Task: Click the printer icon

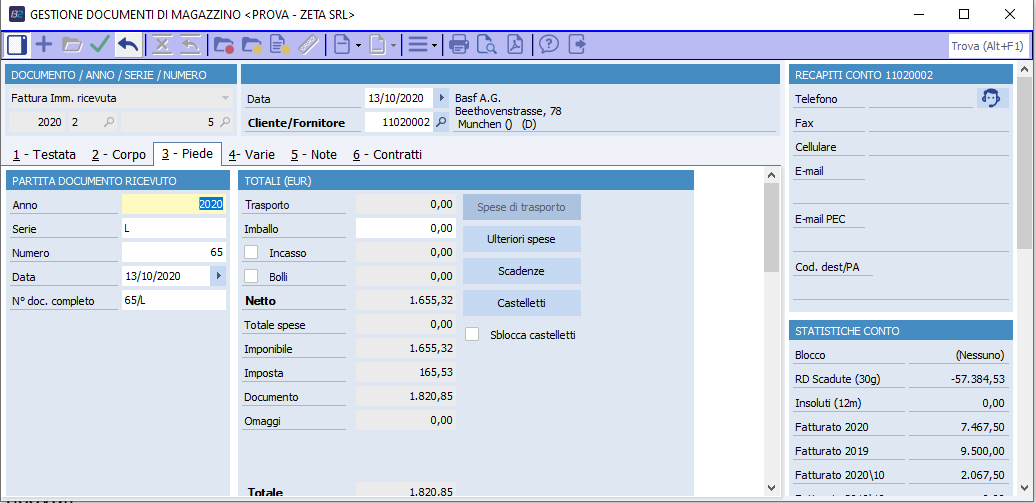Action: click(x=459, y=45)
